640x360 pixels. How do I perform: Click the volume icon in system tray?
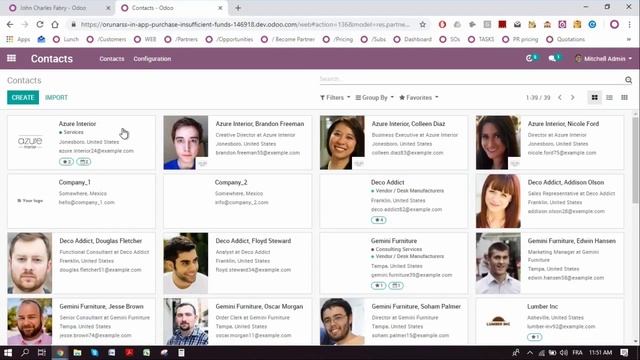coord(564,353)
